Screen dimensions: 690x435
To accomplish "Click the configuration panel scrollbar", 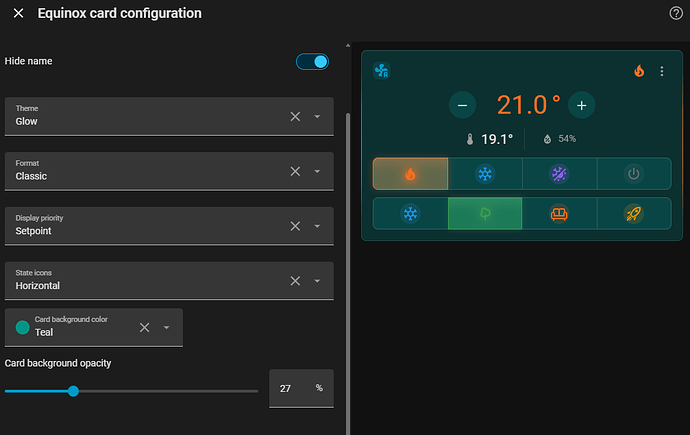I will coord(348,273).
